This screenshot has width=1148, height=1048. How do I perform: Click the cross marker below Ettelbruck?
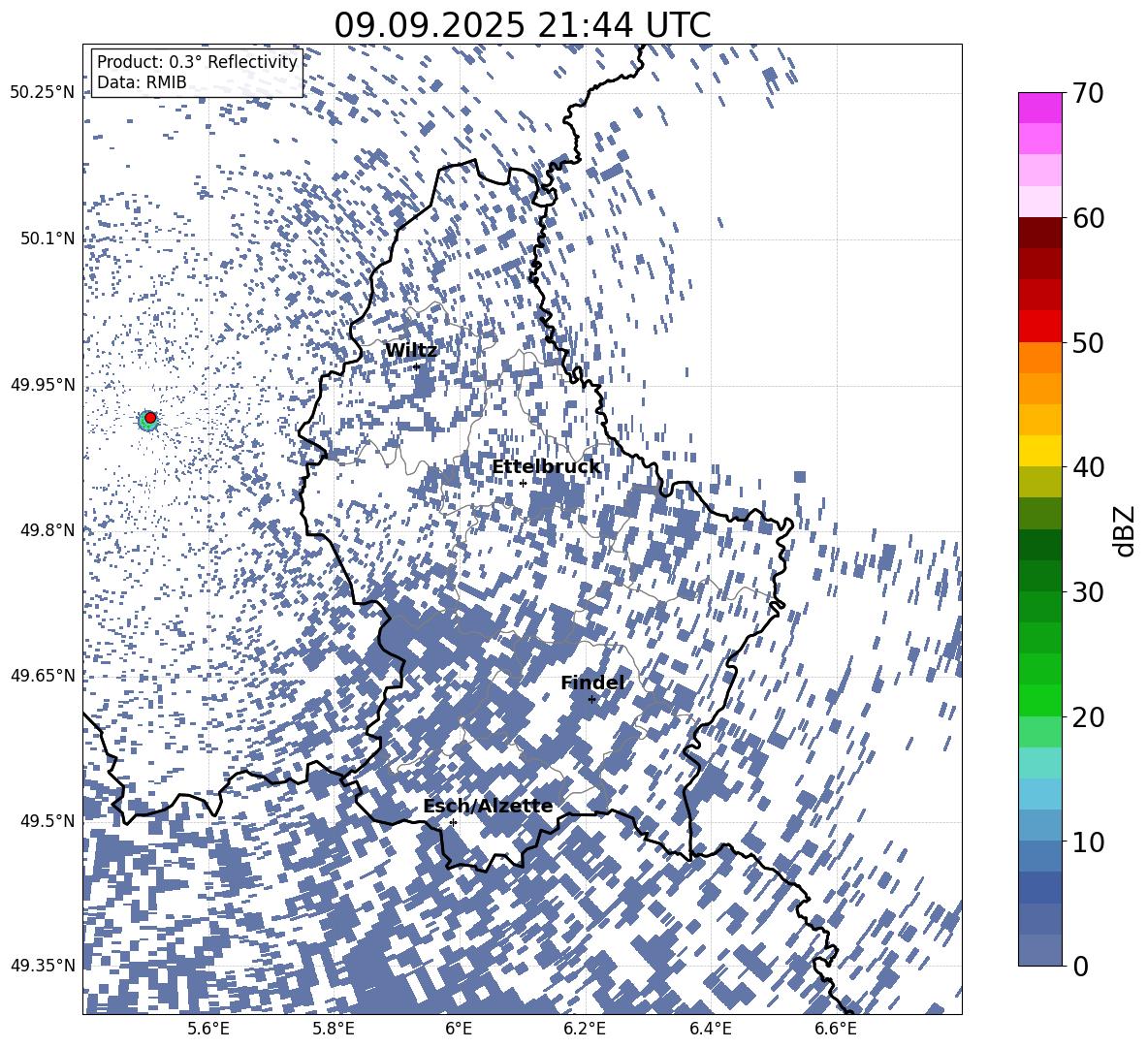pyautogui.click(x=523, y=483)
